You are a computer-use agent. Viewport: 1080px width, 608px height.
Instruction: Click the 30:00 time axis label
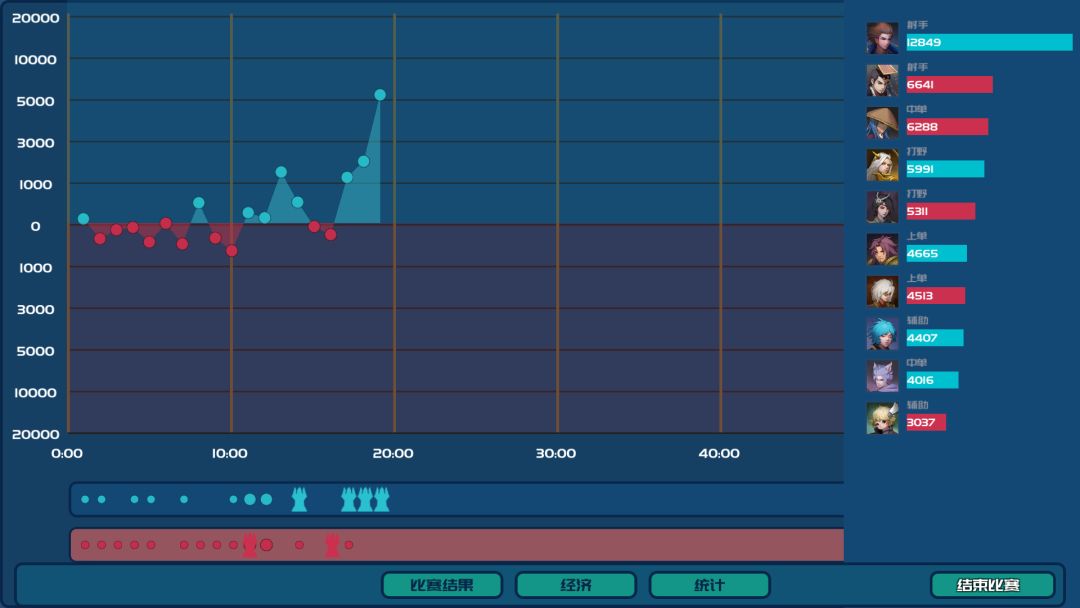(556, 453)
